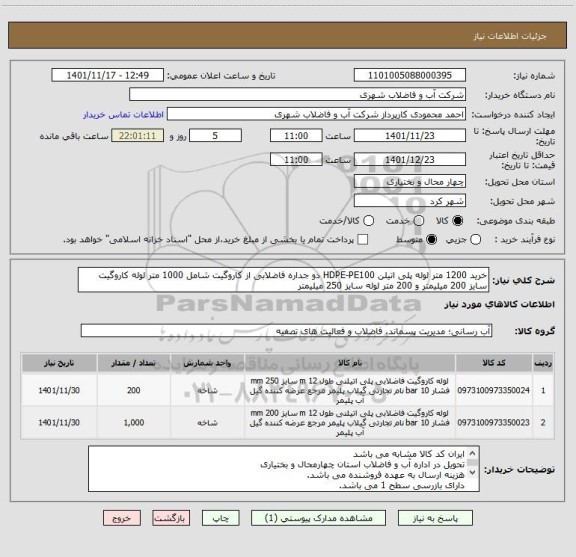576x557 pixels.
Task: Click the buyer note هزینه ارسال به عهده فروشنده
Action: pos(386,475)
